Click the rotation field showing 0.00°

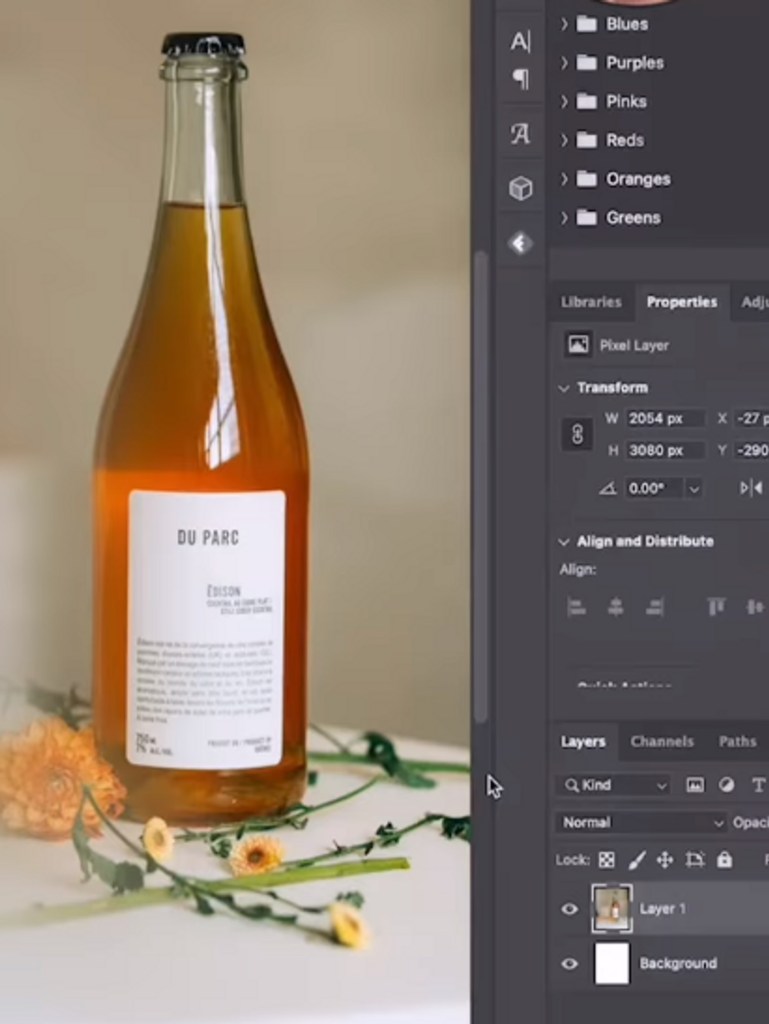point(654,488)
